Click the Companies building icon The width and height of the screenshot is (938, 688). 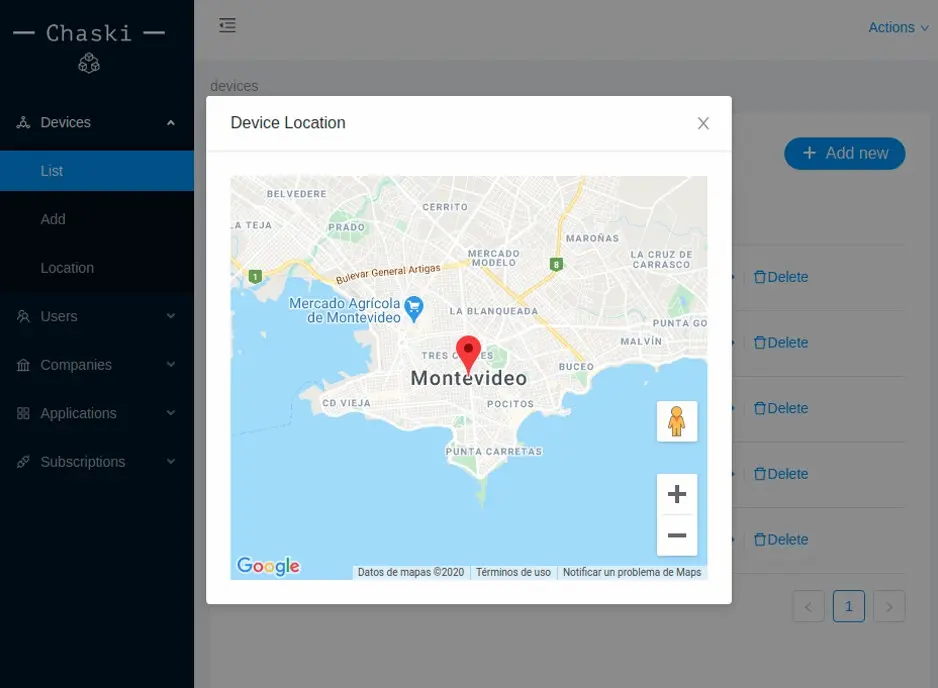click(22, 364)
